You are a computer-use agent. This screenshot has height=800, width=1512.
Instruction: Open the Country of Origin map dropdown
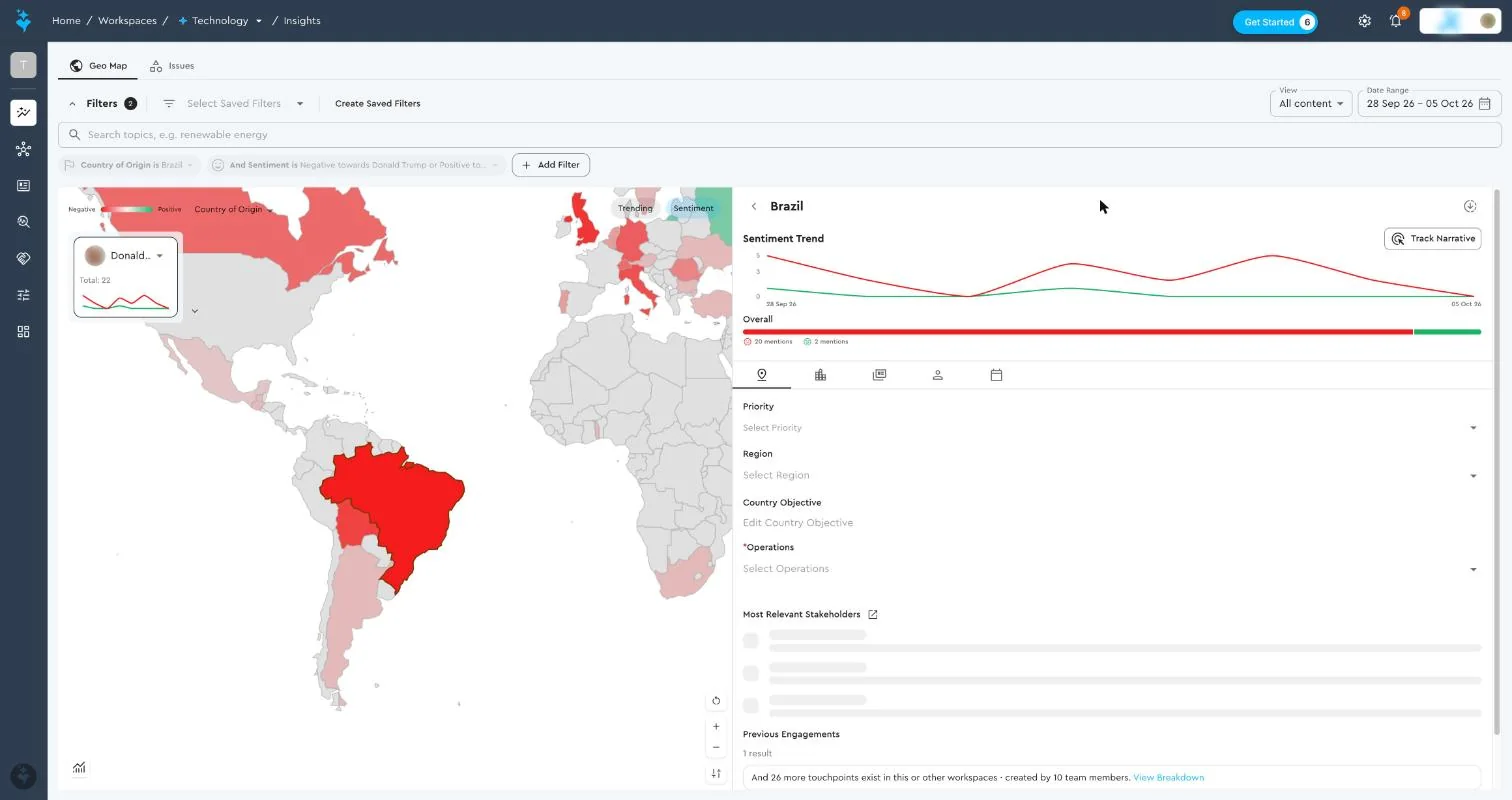[x=233, y=209]
